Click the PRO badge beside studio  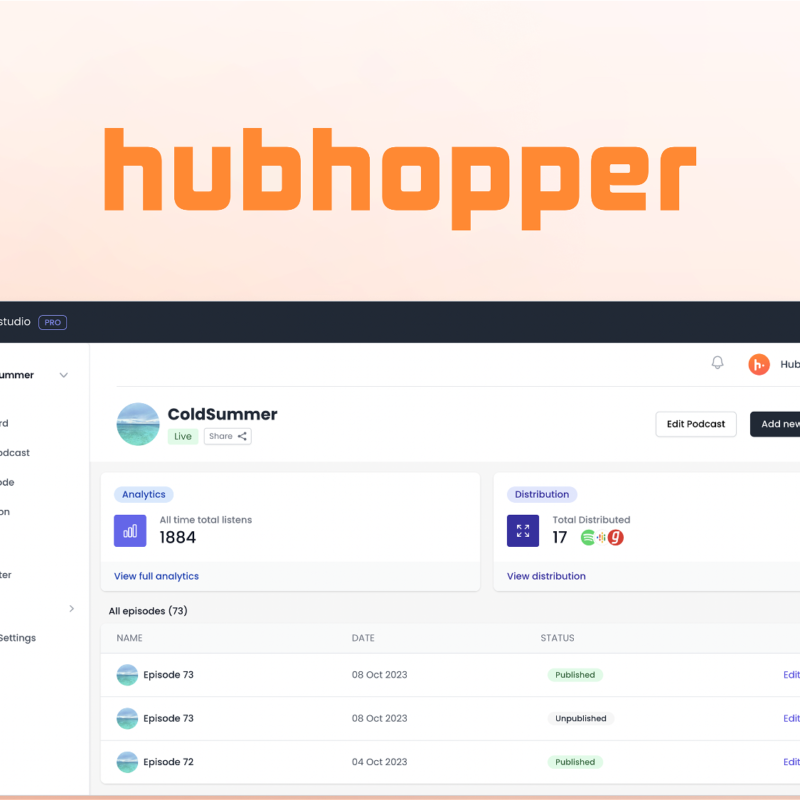[x=52, y=322]
